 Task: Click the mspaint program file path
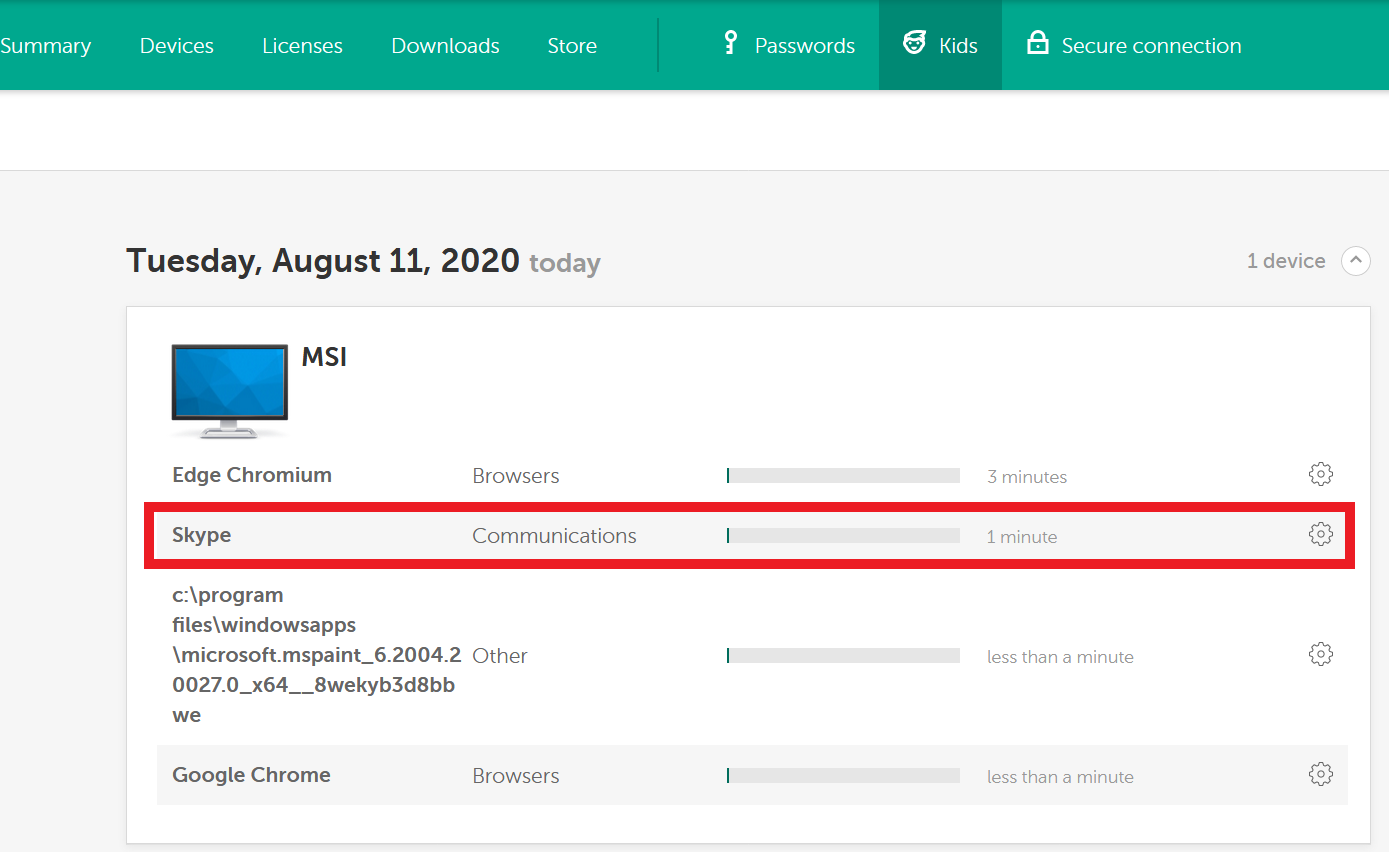coord(317,655)
